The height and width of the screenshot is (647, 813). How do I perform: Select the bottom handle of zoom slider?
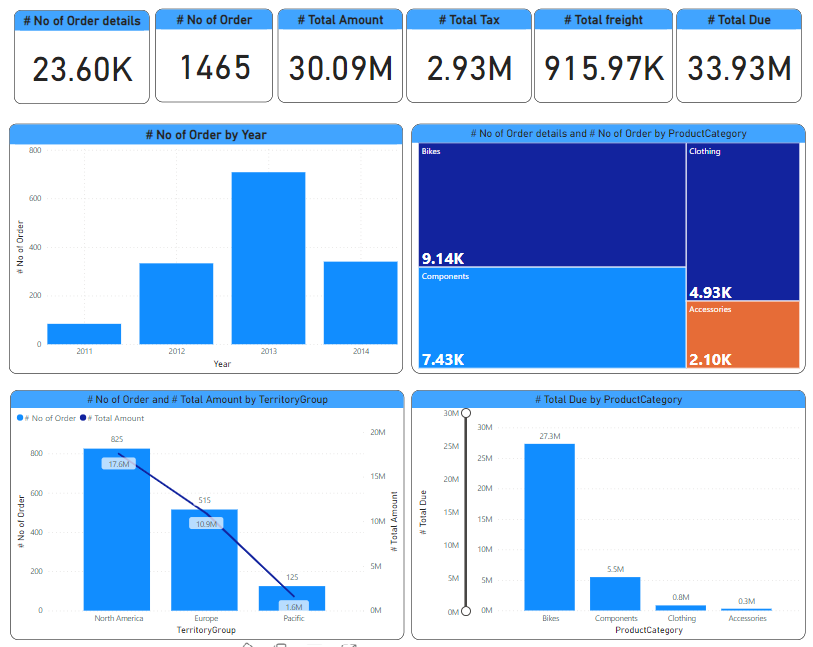click(x=465, y=611)
